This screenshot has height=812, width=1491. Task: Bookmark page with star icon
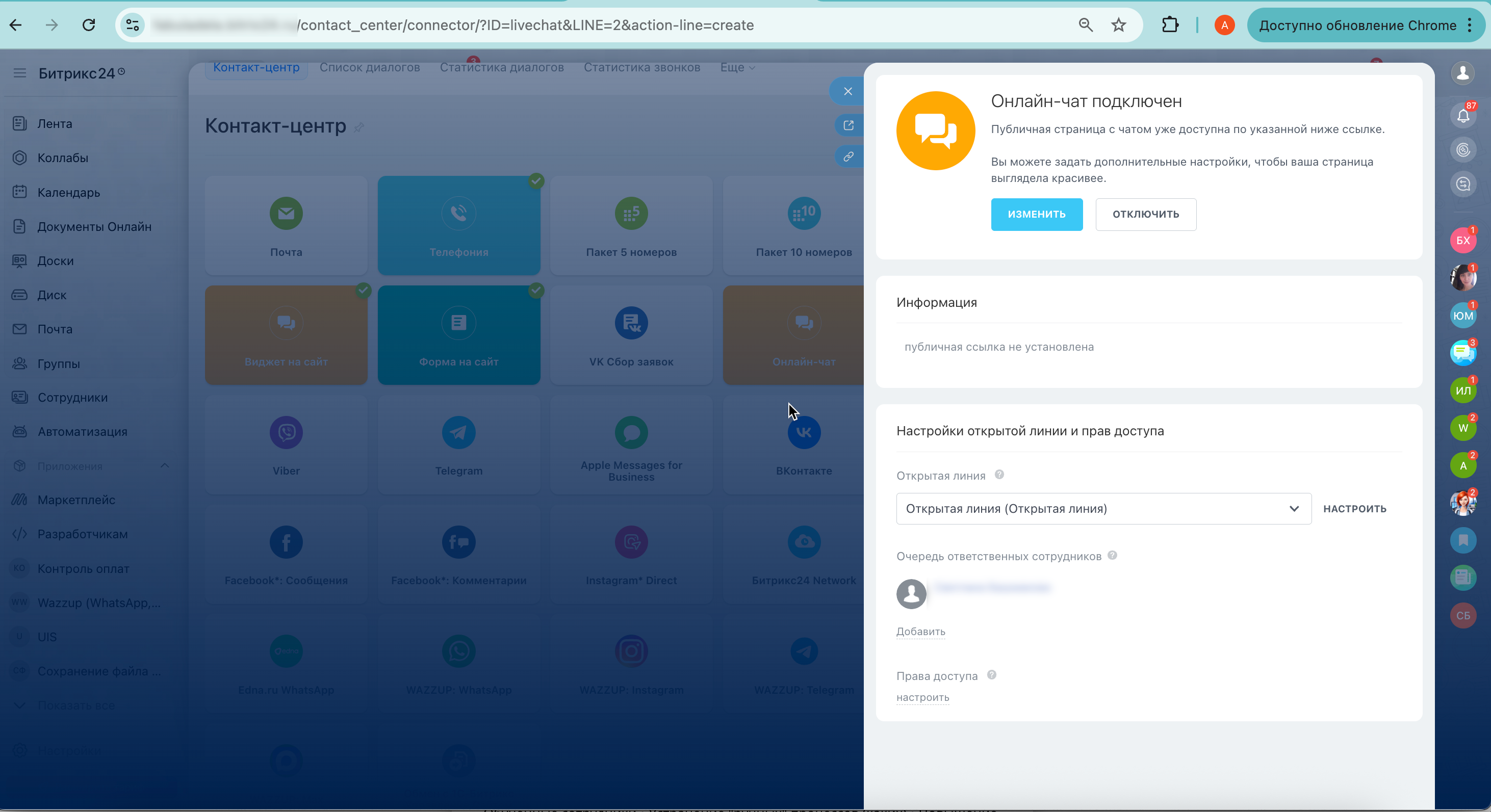[1118, 25]
